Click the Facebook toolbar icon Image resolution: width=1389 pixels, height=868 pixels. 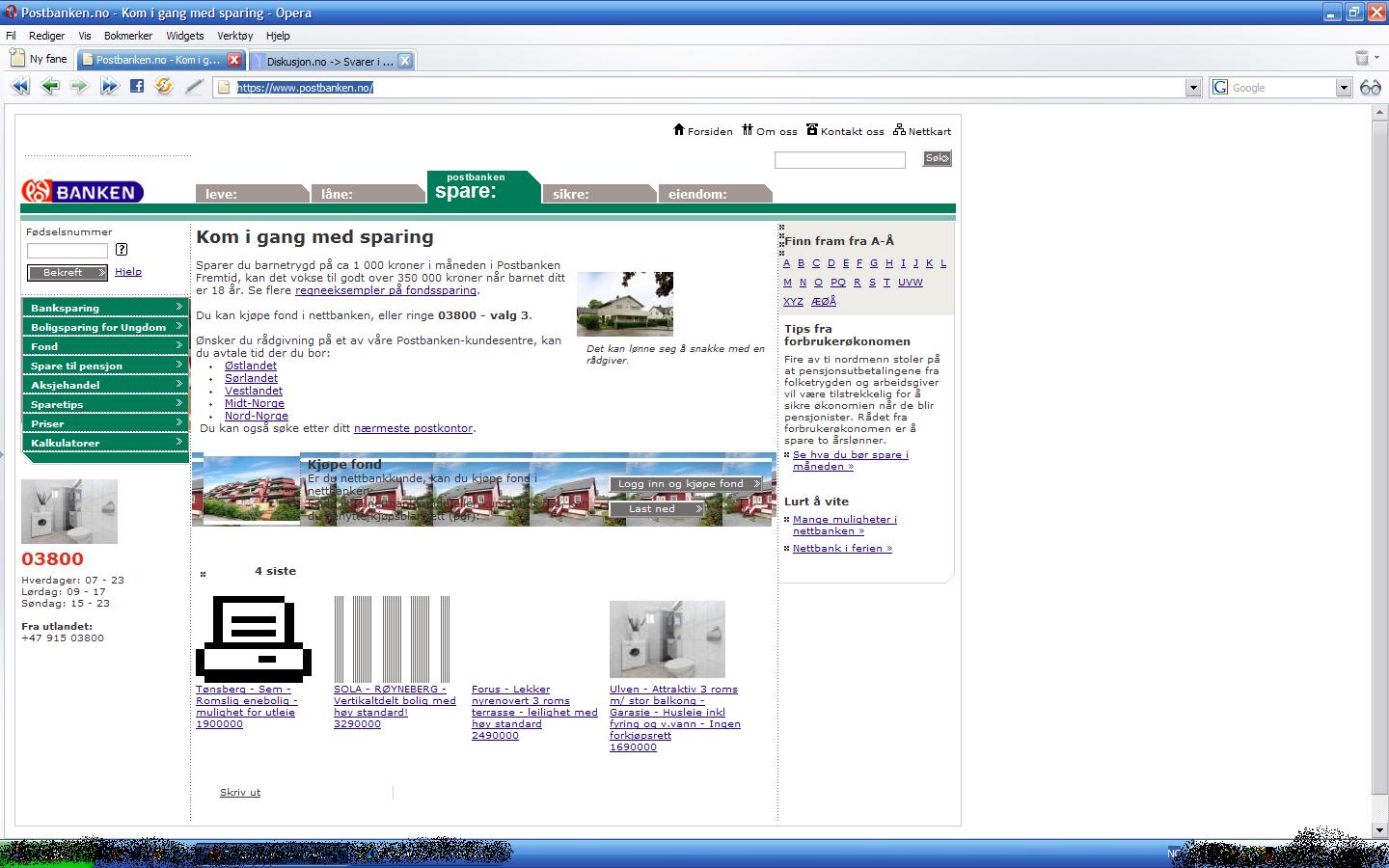137,86
